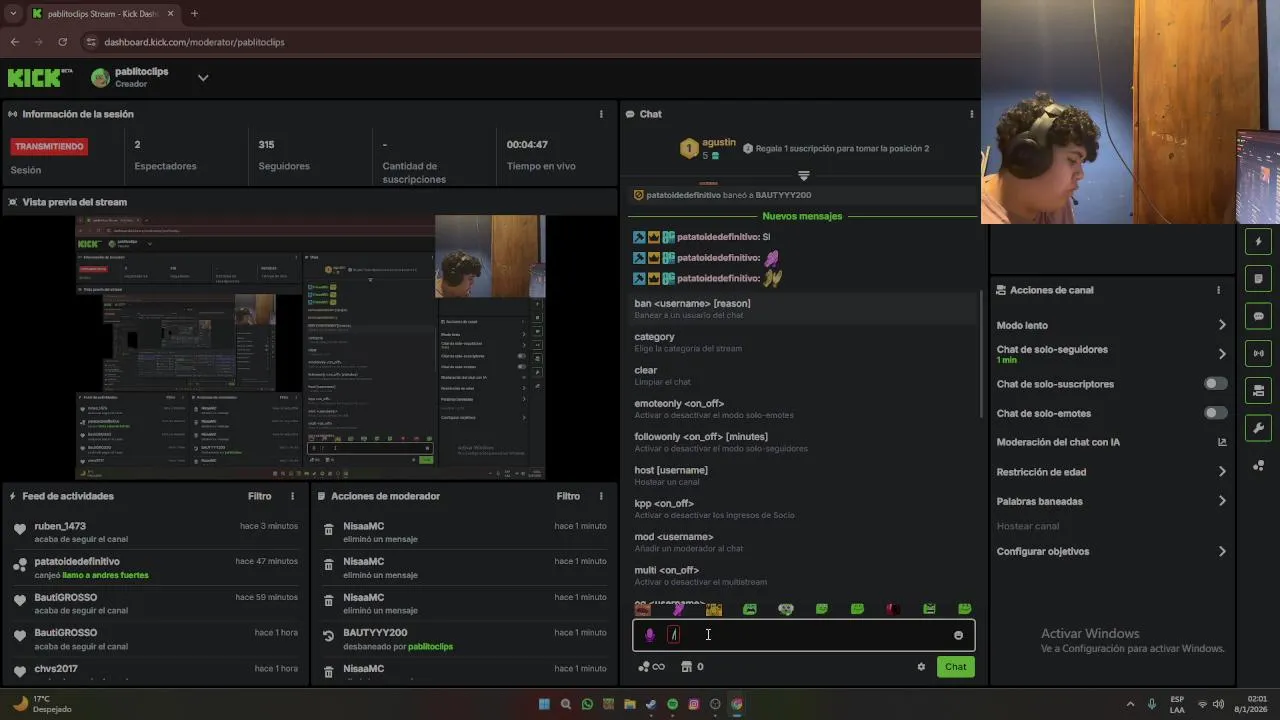This screenshot has width=1280, height=720.
Task: Select the multi <on_off> command
Action: click(x=802, y=575)
